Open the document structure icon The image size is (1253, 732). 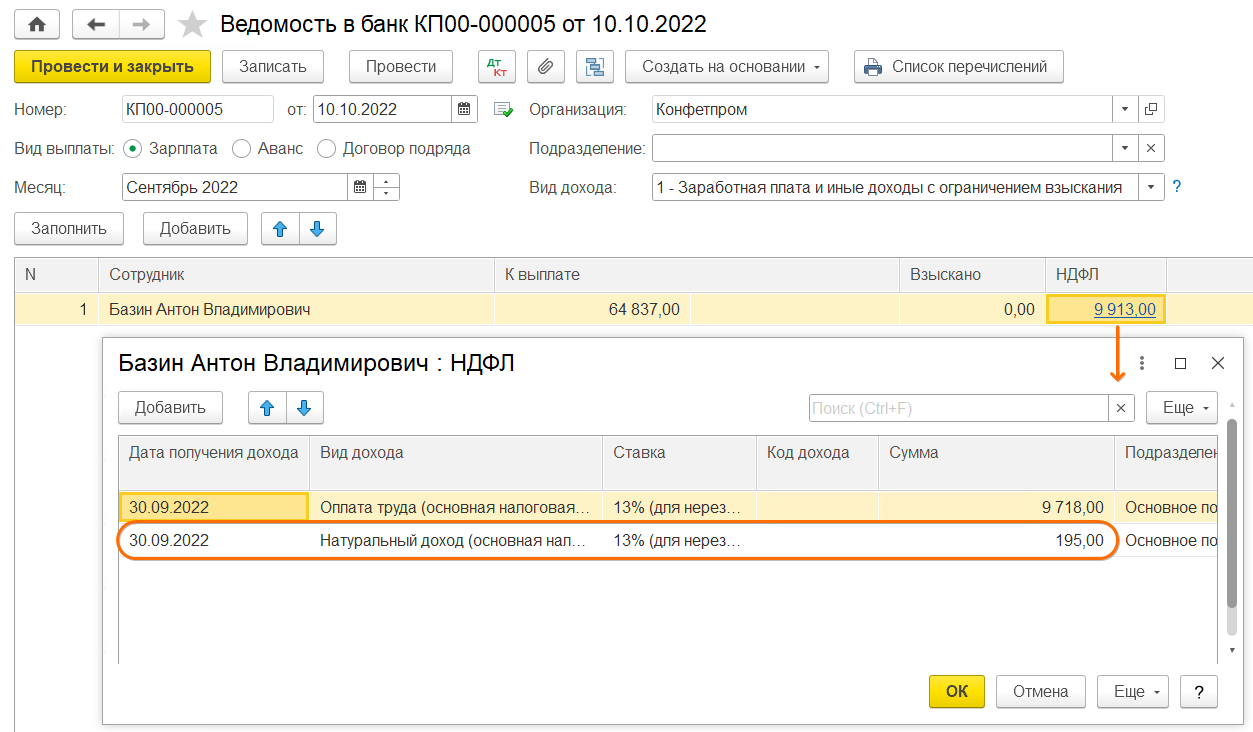[x=595, y=67]
